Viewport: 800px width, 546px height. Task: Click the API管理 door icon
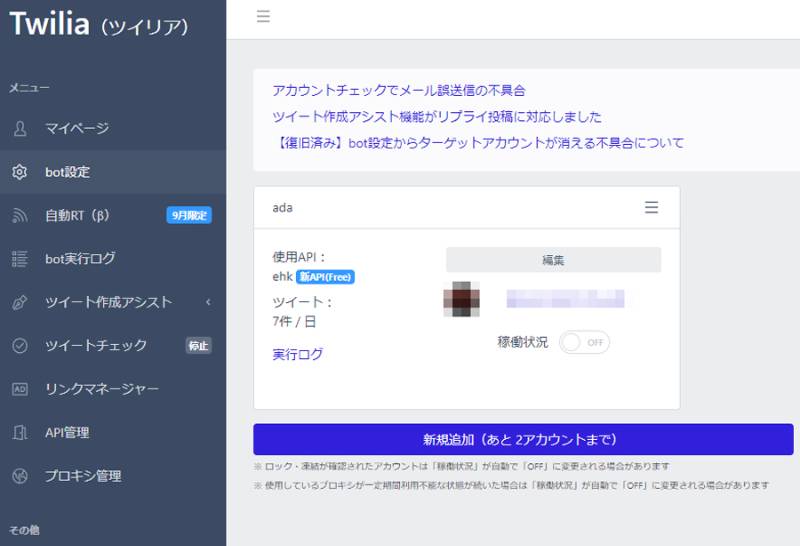(19, 432)
